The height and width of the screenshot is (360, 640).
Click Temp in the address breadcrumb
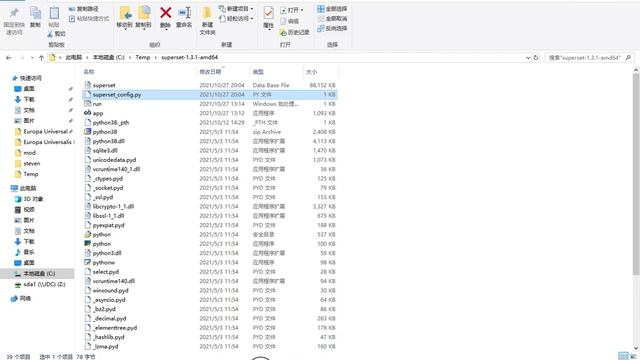click(143, 58)
